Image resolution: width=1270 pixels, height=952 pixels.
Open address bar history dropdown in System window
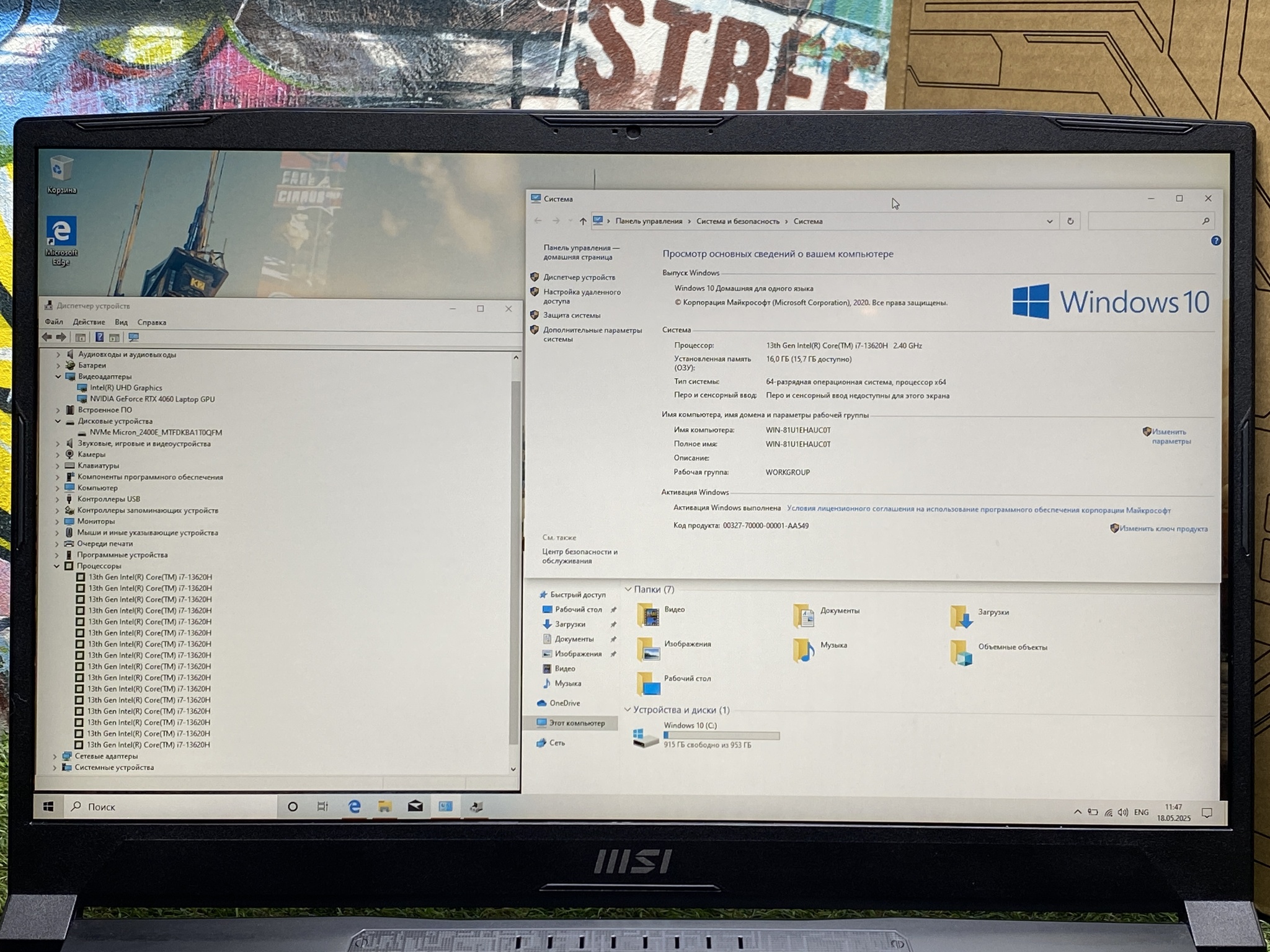point(1049,221)
